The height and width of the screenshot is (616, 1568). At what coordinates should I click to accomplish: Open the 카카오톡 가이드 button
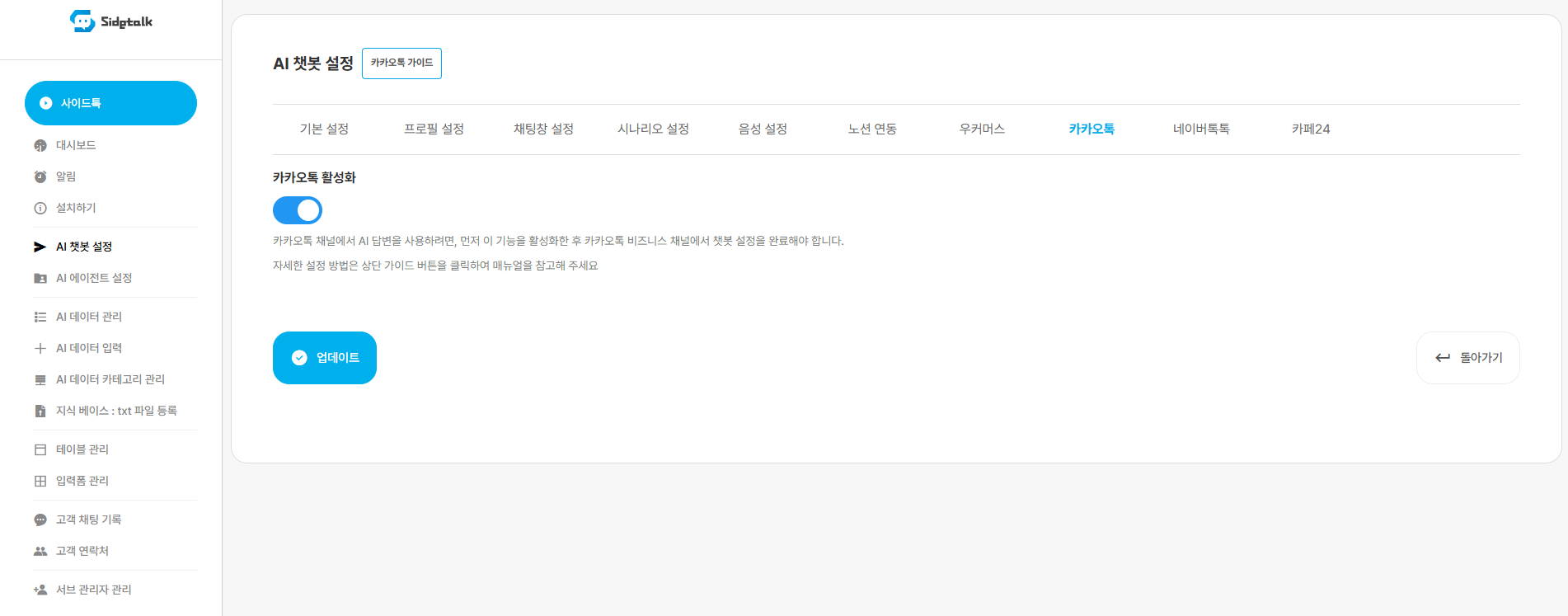tap(401, 63)
